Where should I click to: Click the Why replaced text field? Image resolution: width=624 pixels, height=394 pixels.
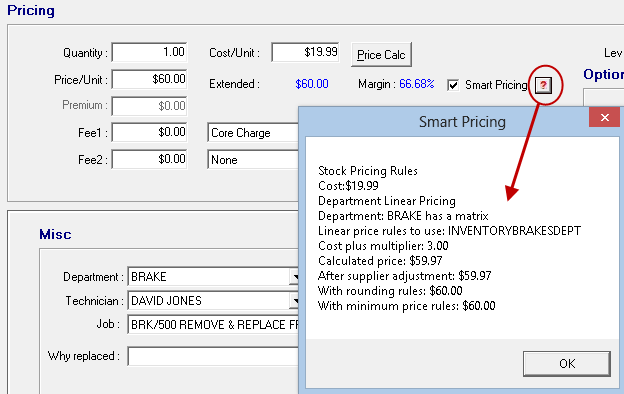213,356
